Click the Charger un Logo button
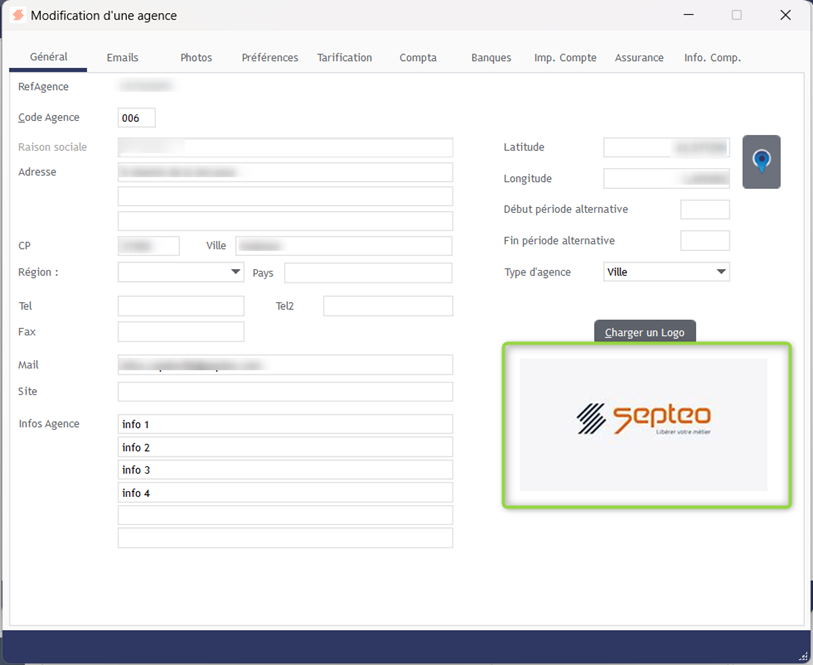Image resolution: width=813 pixels, height=665 pixels. pos(644,332)
